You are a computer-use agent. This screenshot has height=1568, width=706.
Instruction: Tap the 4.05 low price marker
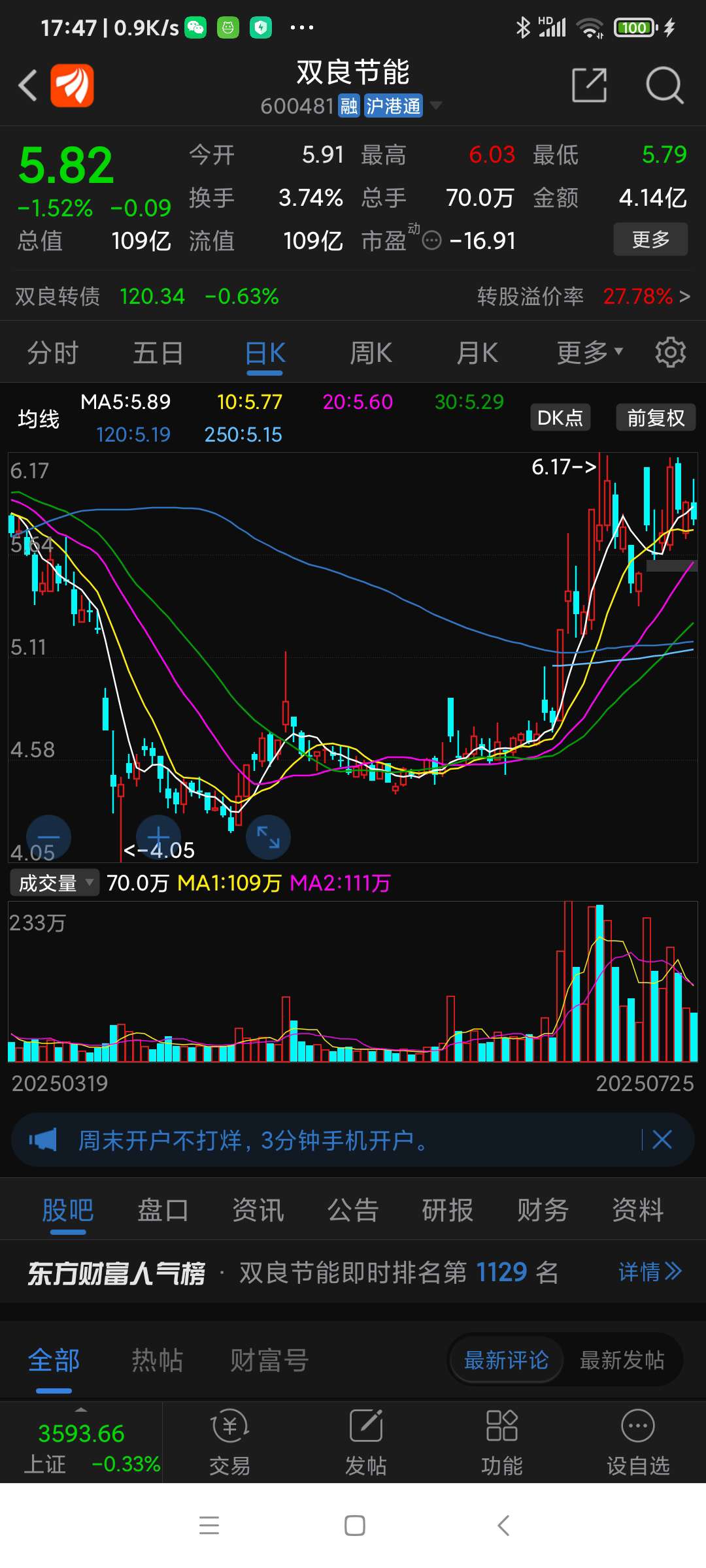159,850
